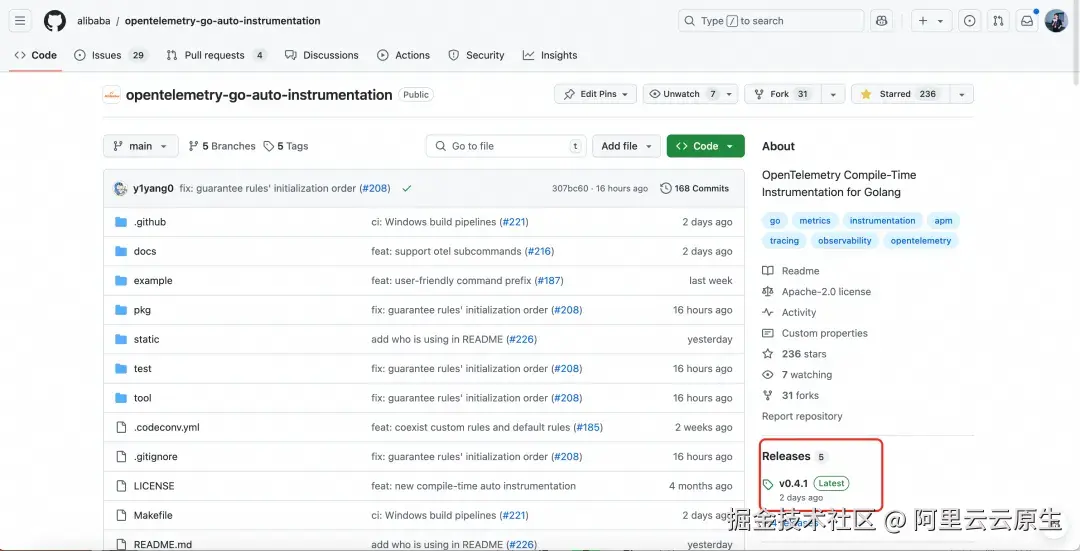Open the Report repository link

802,416
